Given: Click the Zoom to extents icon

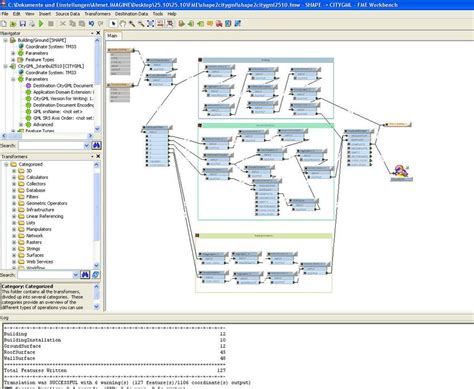Looking at the screenshot, I should pos(151,23).
